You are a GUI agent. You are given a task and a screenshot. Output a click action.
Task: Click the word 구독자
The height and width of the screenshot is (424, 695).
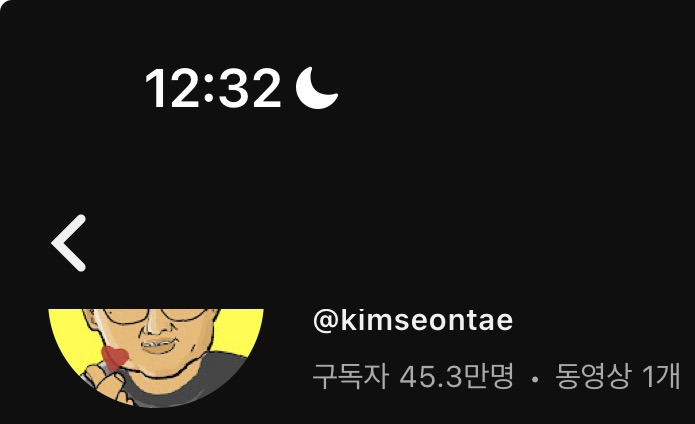click(x=351, y=376)
